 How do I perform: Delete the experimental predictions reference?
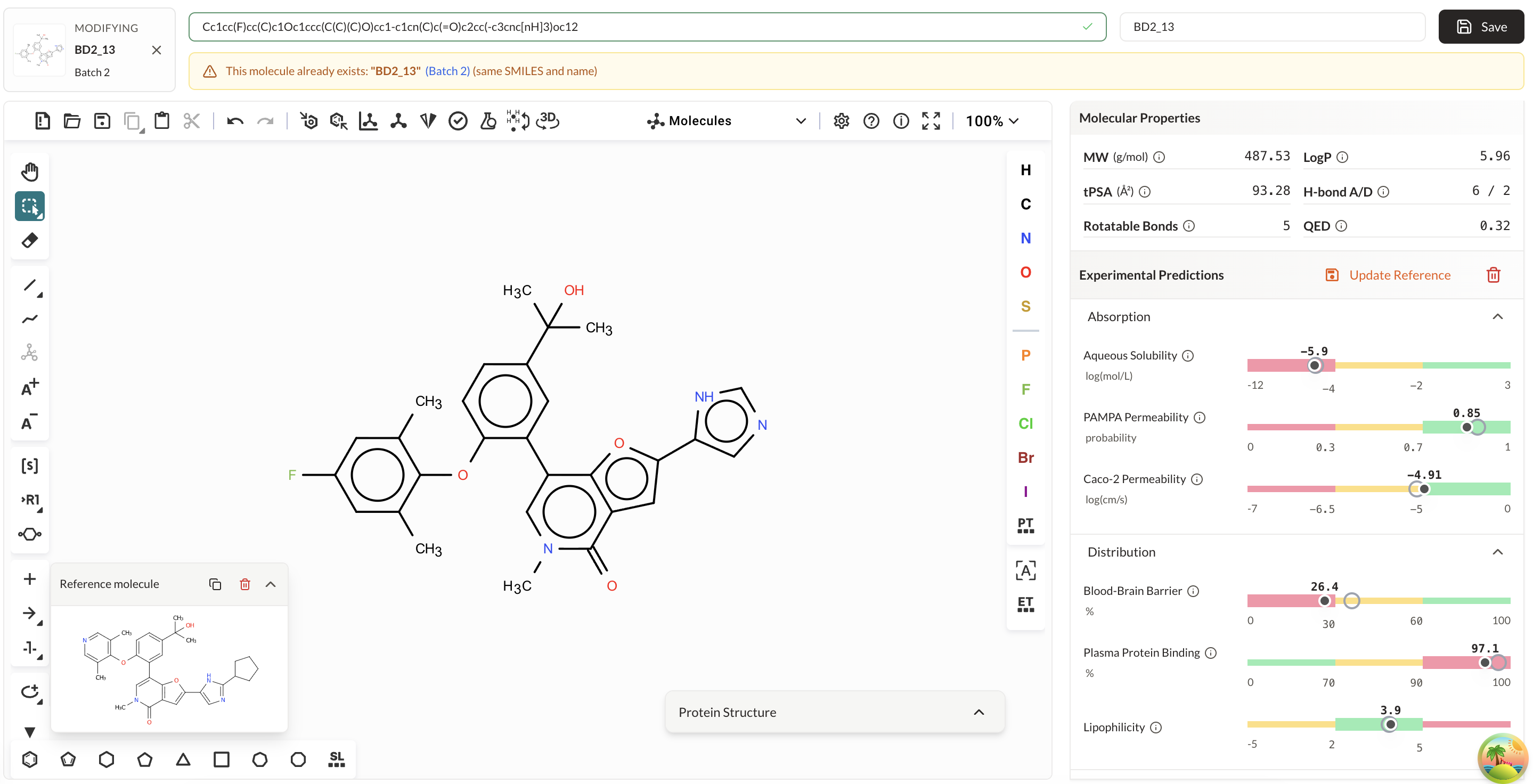click(x=1493, y=275)
